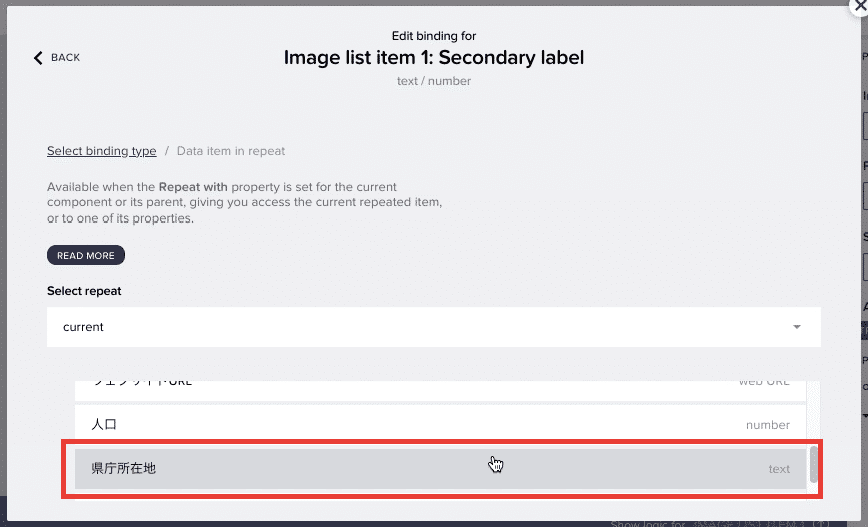The width and height of the screenshot is (868, 527).
Task: Click the 'Select repeat' field label
Action: [x=84, y=291]
